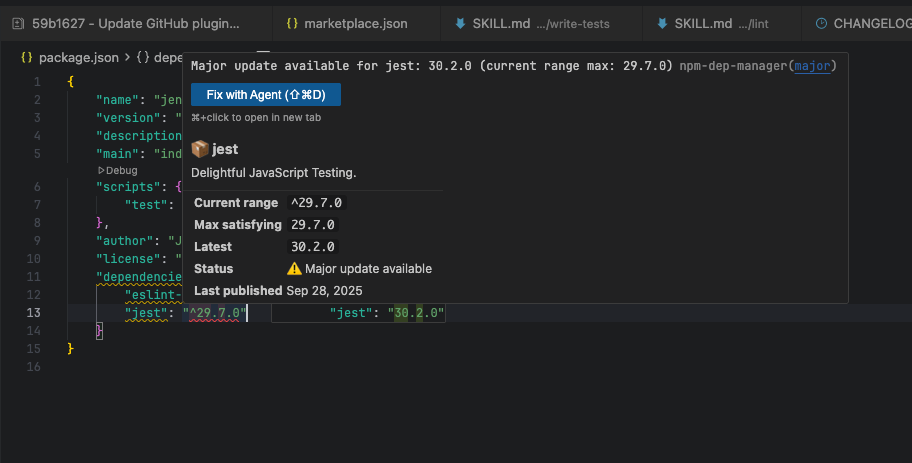Click the '⌘+click to open in new tab' hint
Viewport: 912px width, 463px height.
pyautogui.click(x=256, y=117)
